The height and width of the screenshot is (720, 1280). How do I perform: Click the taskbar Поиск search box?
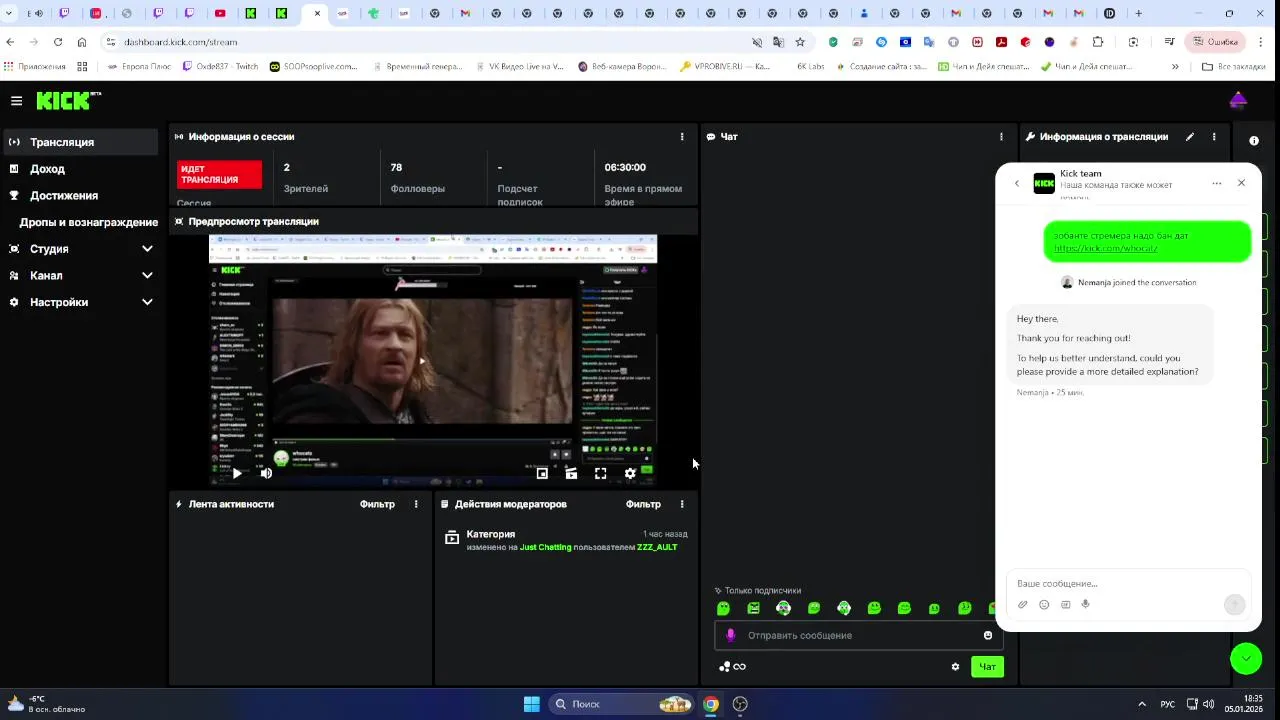(622, 704)
